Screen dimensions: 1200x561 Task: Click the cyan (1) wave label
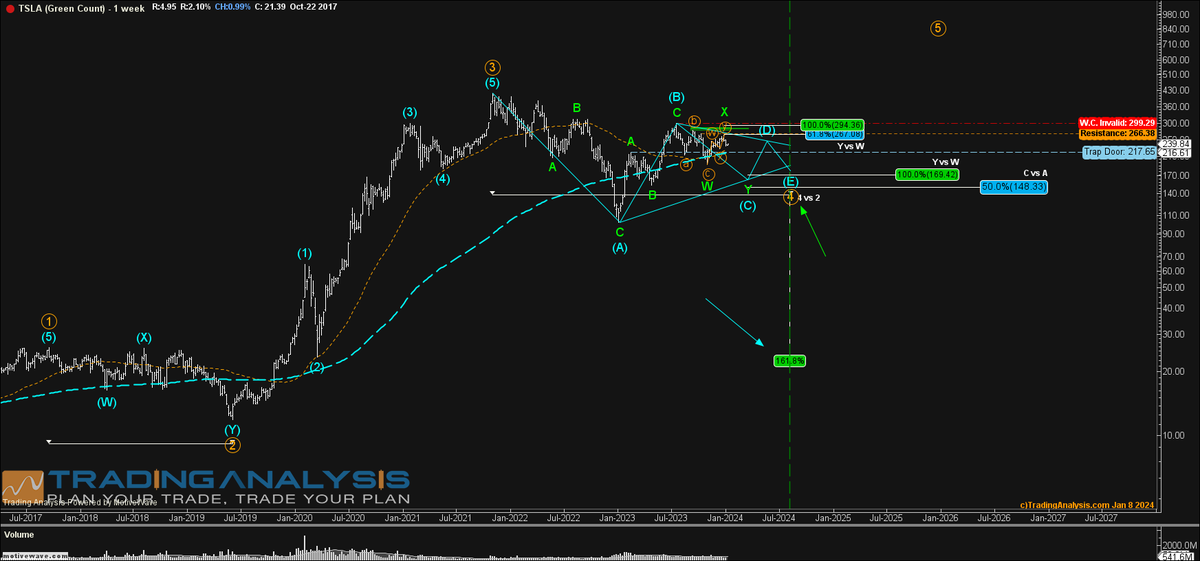point(305,253)
